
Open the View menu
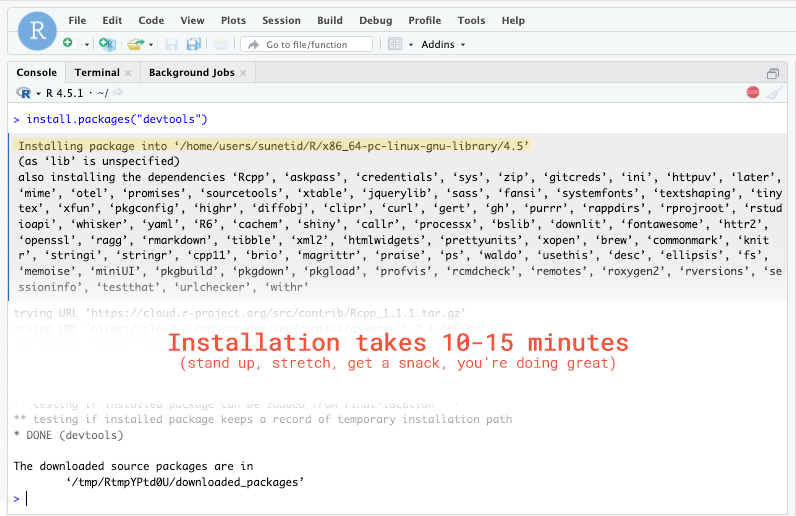click(x=192, y=20)
